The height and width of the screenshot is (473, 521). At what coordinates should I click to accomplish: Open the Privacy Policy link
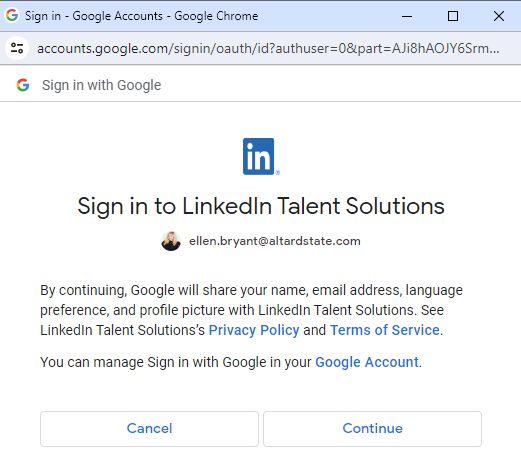click(x=254, y=330)
